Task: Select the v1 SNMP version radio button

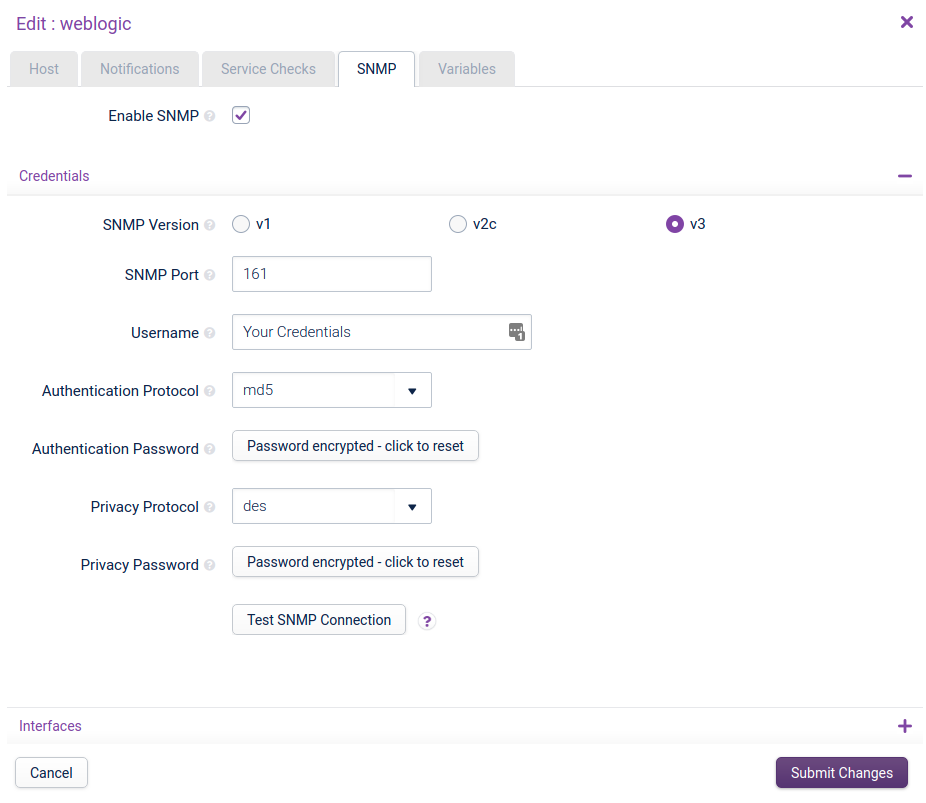Action: click(241, 224)
